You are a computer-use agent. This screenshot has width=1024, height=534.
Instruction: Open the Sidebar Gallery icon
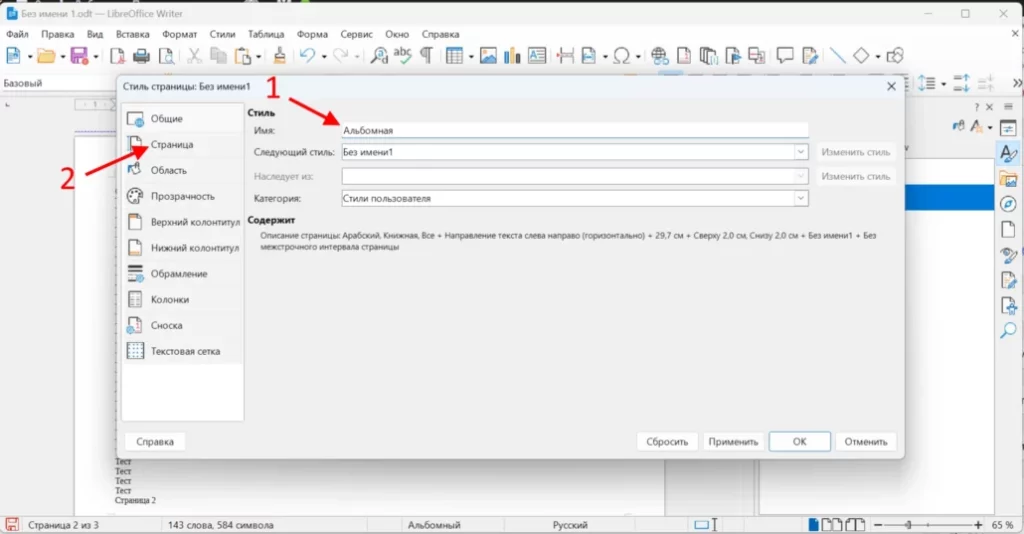pyautogui.click(x=1008, y=179)
